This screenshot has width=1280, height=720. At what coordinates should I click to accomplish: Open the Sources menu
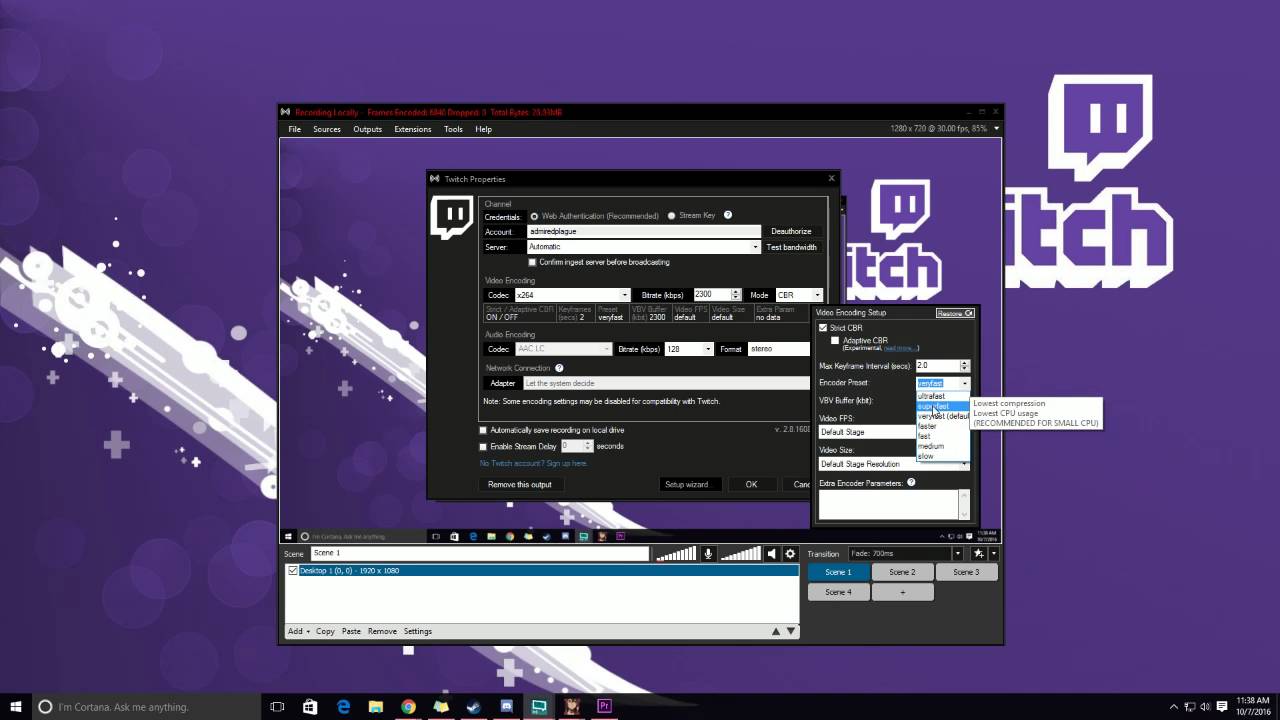click(327, 129)
